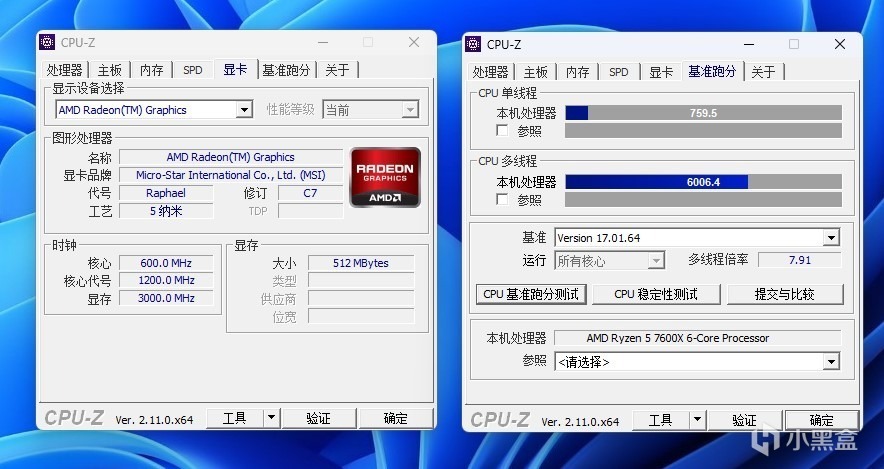This screenshot has width=884, height=469.
Task: Click 确定 button in right window
Action: (821, 419)
